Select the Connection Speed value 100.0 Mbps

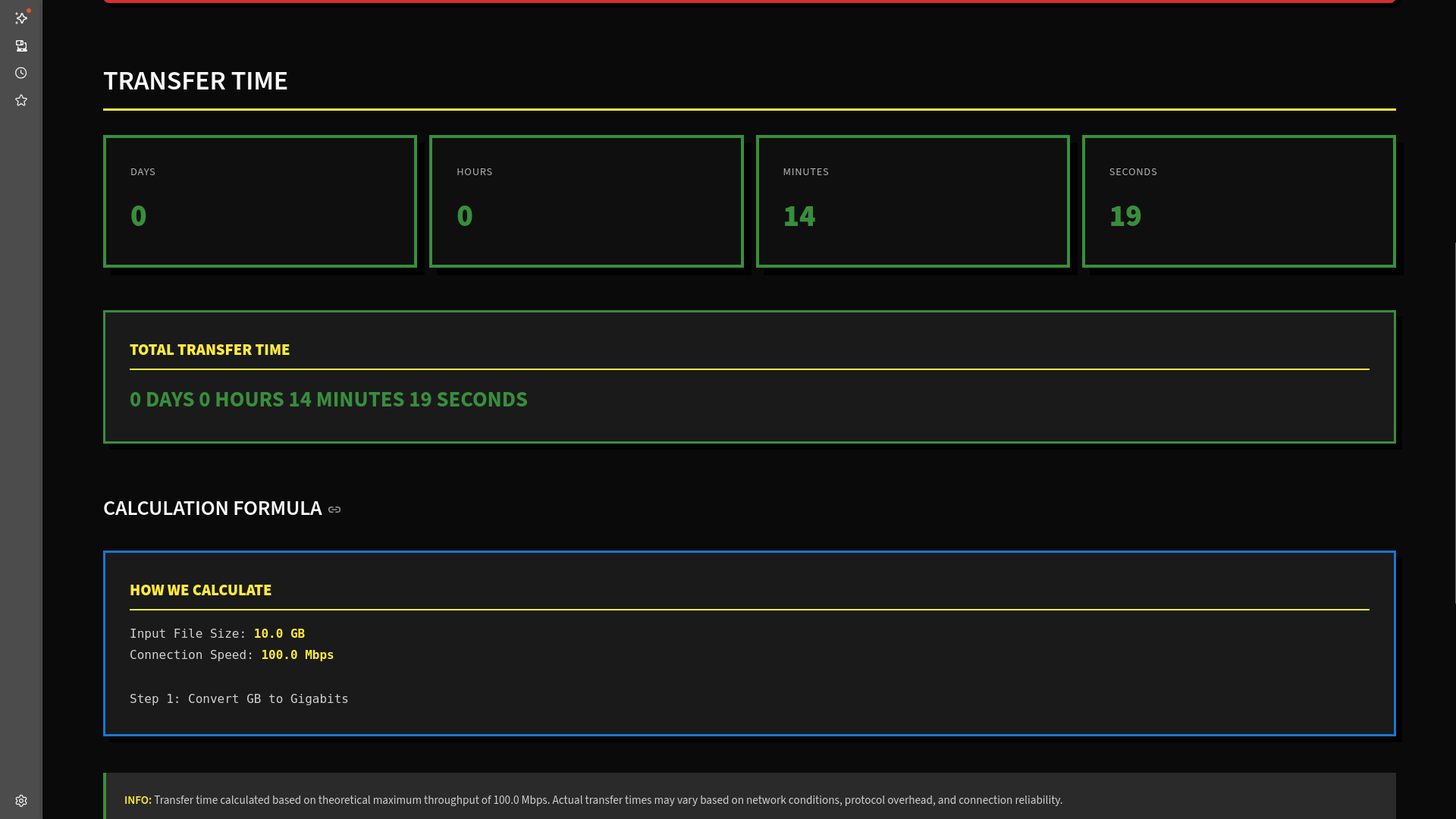(297, 654)
